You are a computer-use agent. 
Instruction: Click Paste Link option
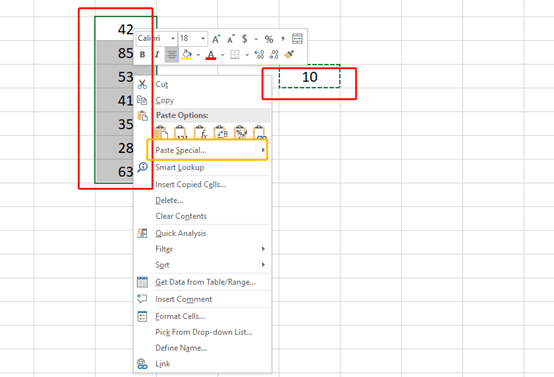(x=260, y=132)
